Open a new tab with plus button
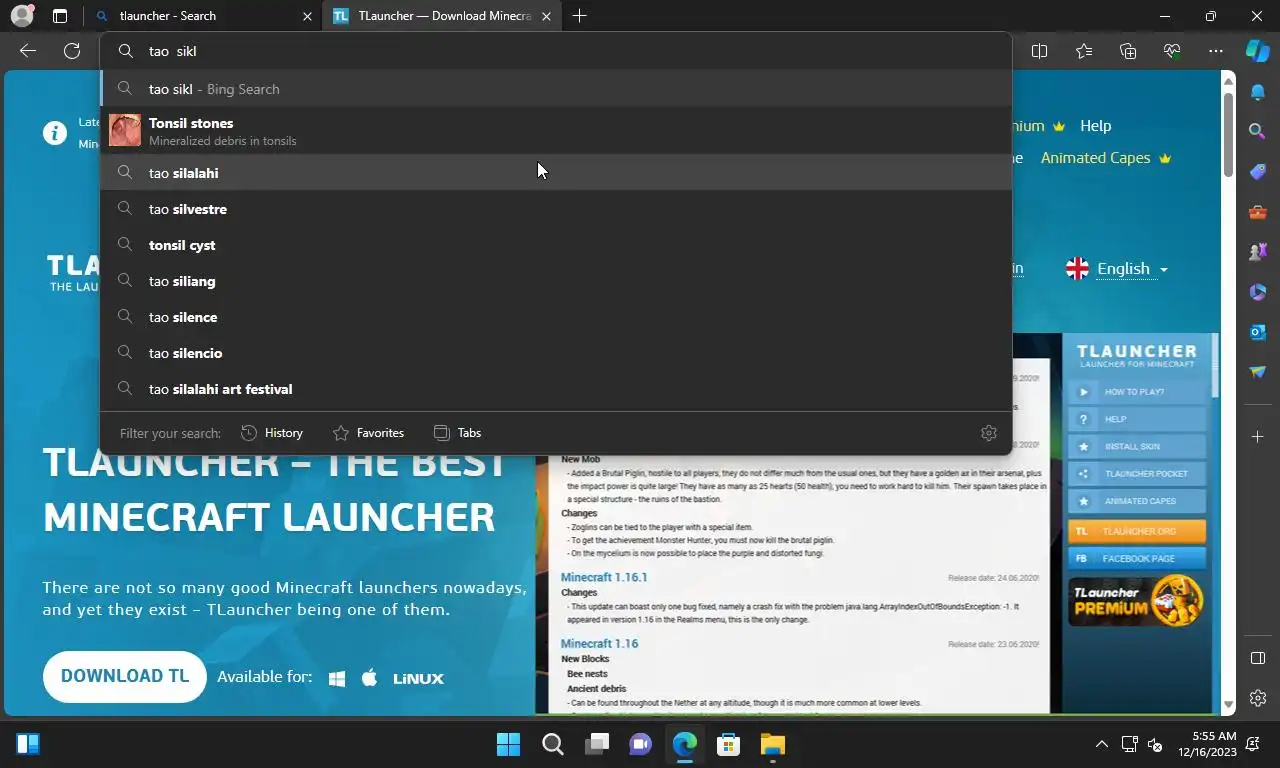Image resolution: width=1280 pixels, height=768 pixels. tap(579, 16)
